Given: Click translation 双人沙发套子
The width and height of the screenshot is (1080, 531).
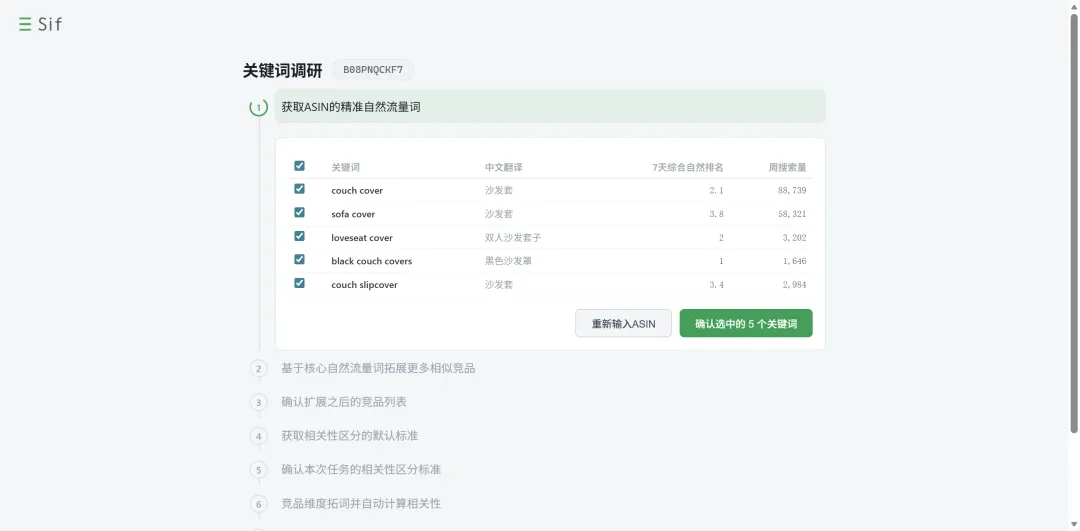Looking at the screenshot, I should coord(513,238).
